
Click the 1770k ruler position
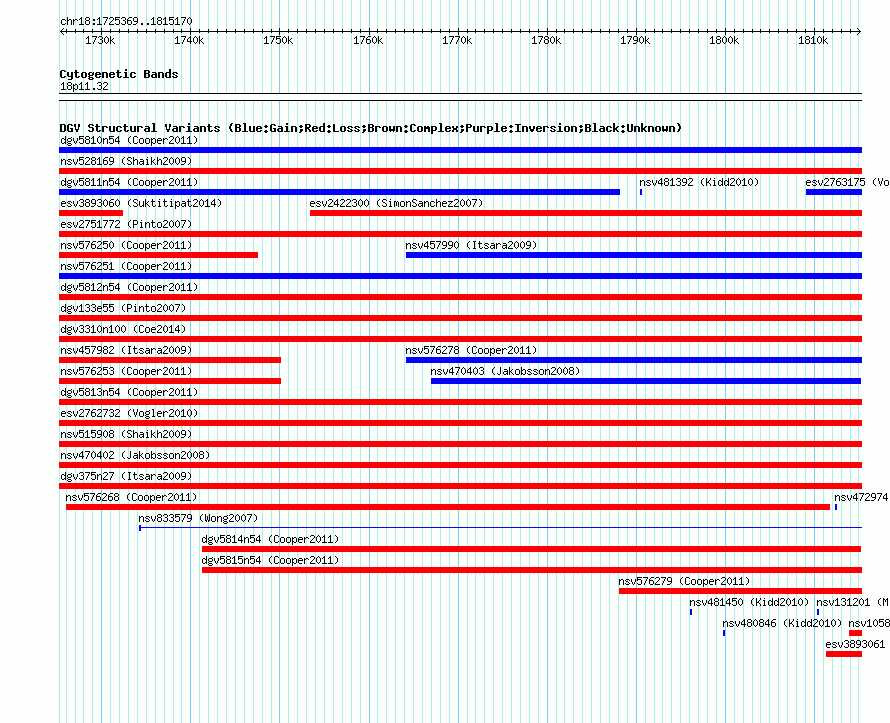point(457,40)
